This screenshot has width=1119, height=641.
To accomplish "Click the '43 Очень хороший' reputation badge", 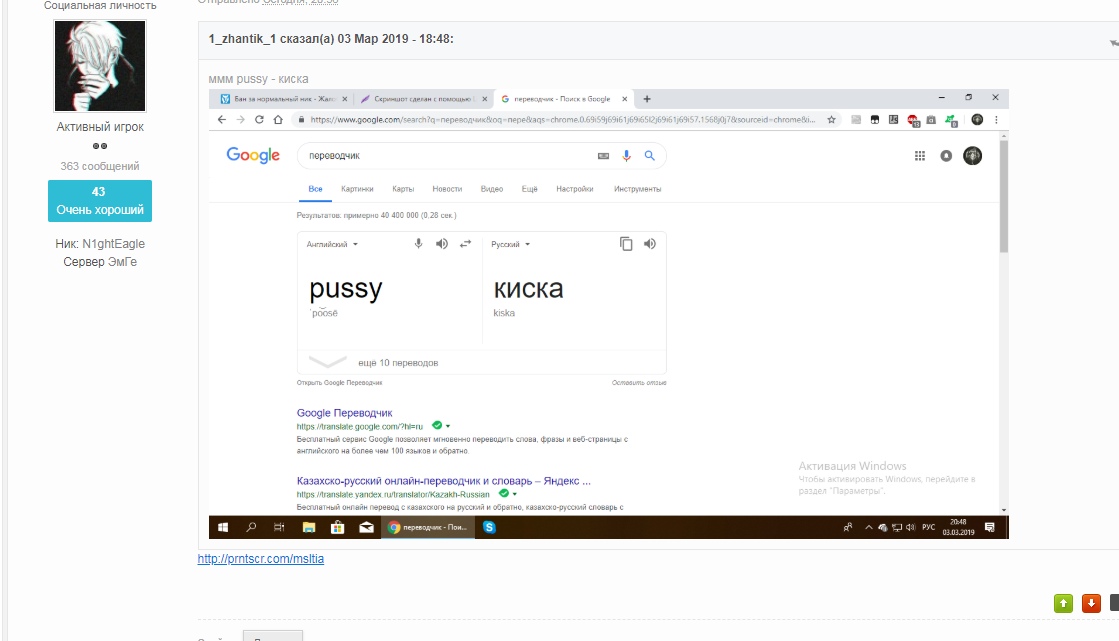I will point(100,201).
